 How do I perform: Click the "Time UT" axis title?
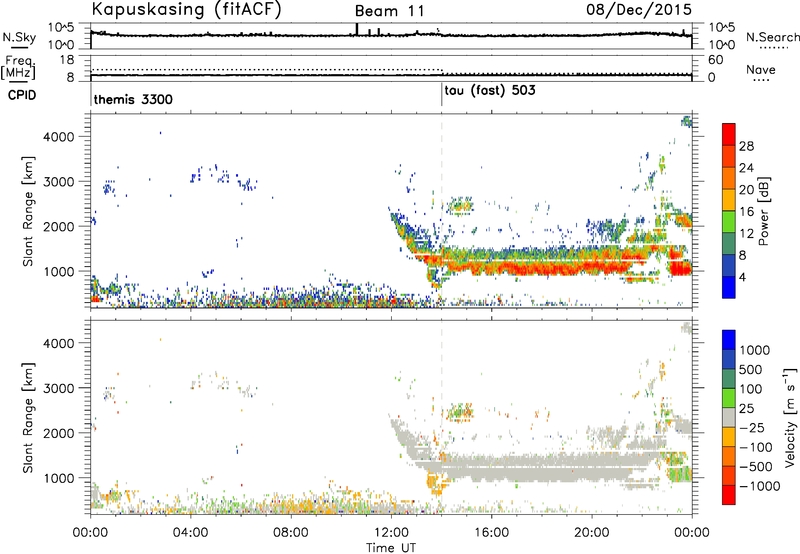391,548
